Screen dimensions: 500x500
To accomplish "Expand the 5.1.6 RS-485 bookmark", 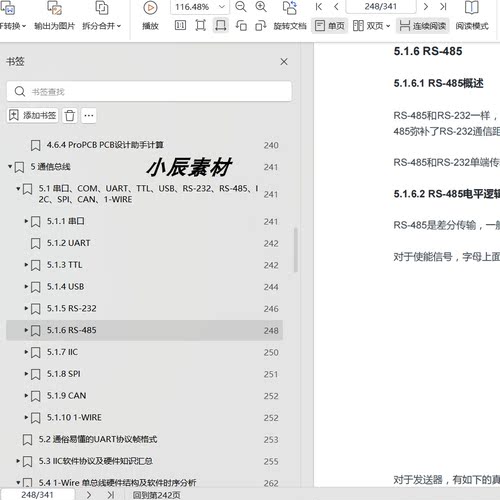I will pyautogui.click(x=26, y=330).
